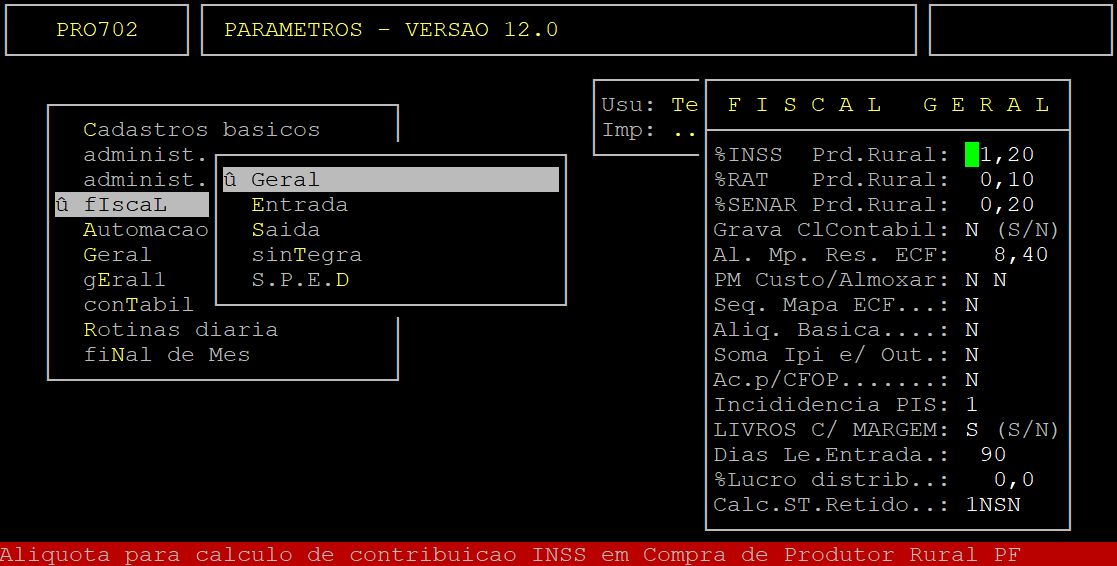Click the Dias Le.Entrada value 90
This screenshot has width=1117, height=566.
coord(992,455)
